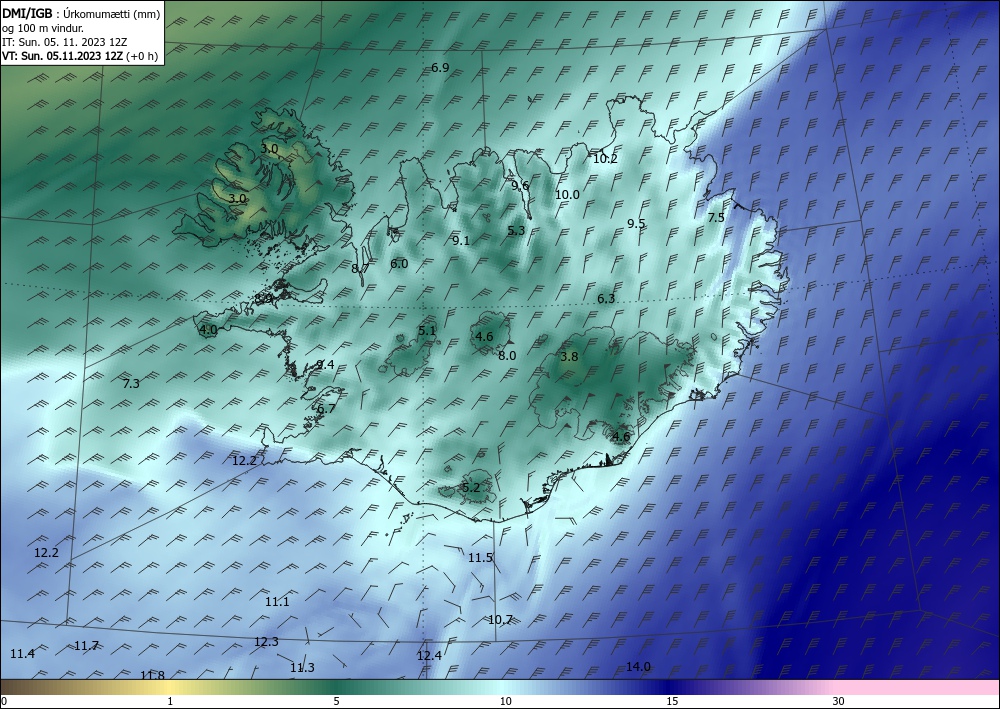Select the 7.3 map value

click(131, 383)
